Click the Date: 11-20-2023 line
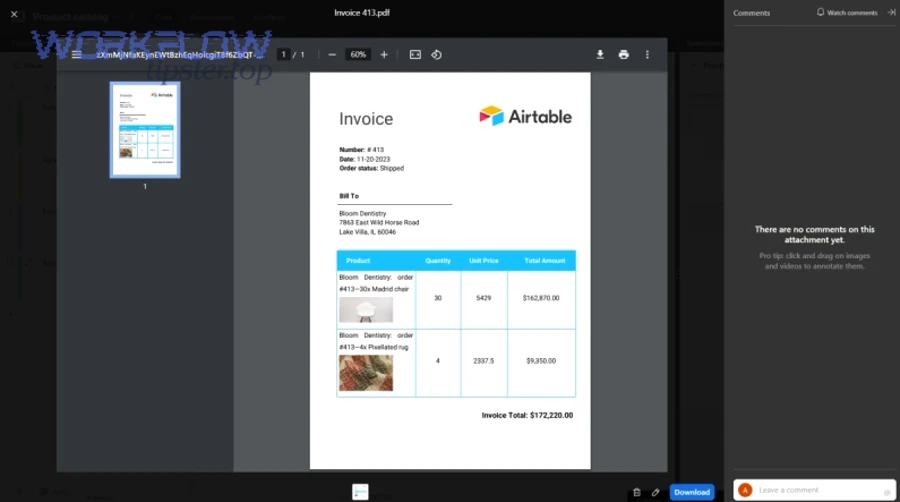900x502 pixels. pyautogui.click(x=364, y=159)
